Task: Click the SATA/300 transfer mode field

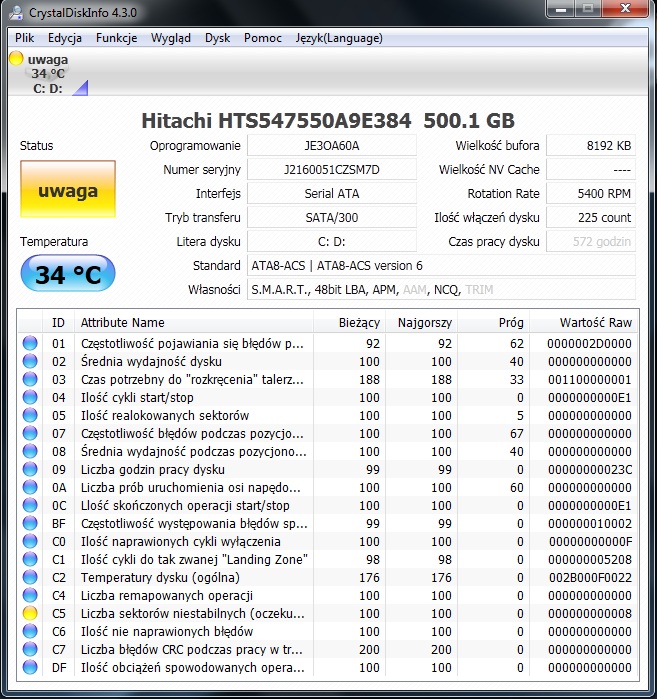Action: (x=332, y=218)
